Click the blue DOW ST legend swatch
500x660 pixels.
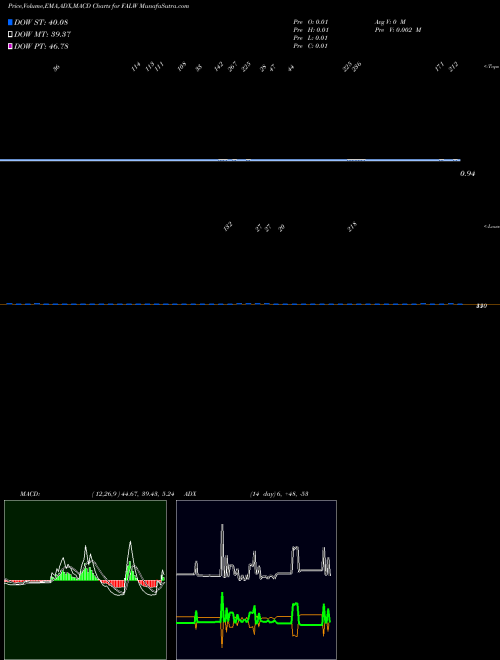point(10,22)
